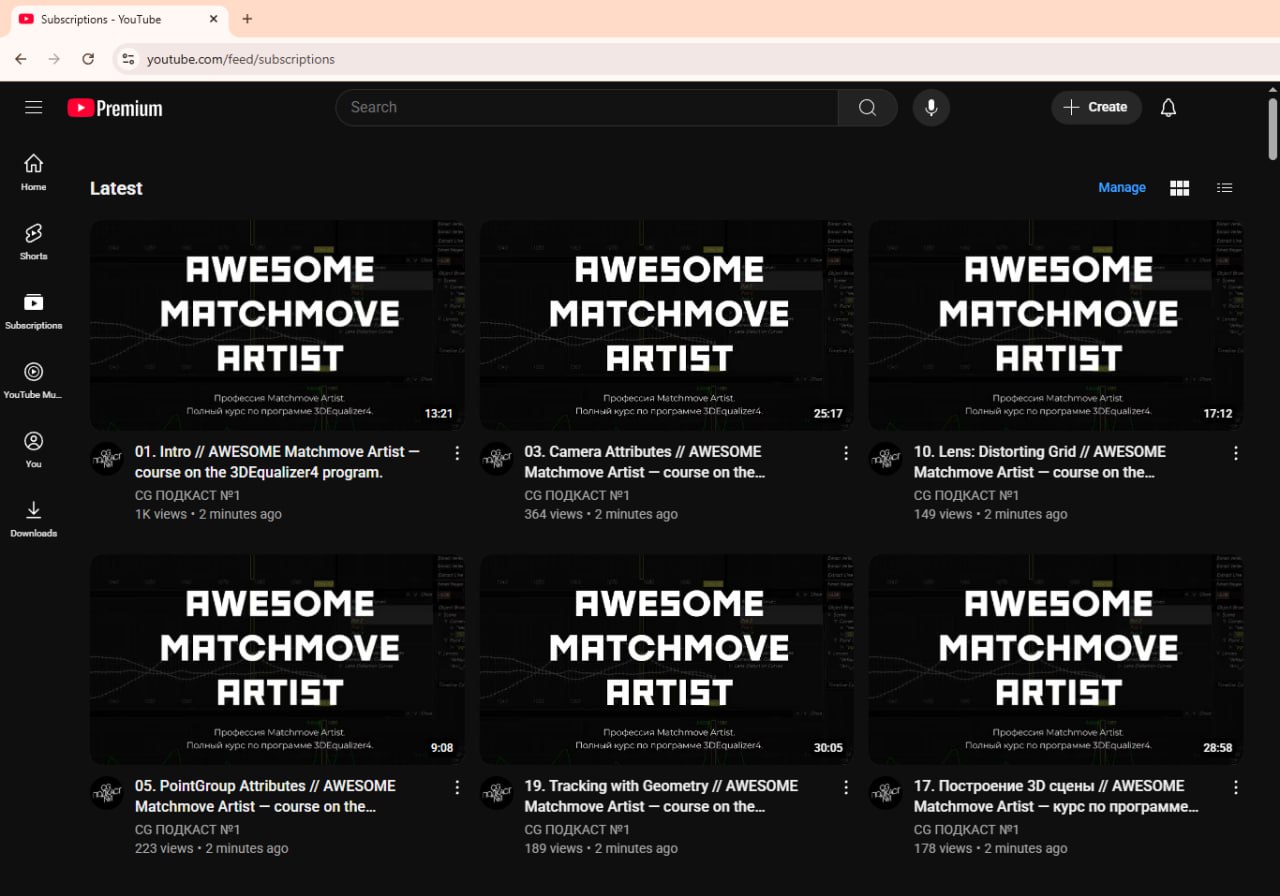Click the page vertical scrollbar

tap(1272, 128)
